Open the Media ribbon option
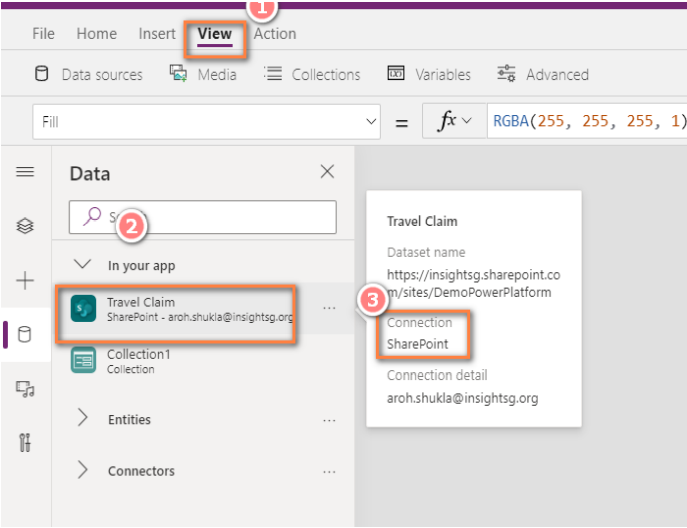 coord(217,74)
